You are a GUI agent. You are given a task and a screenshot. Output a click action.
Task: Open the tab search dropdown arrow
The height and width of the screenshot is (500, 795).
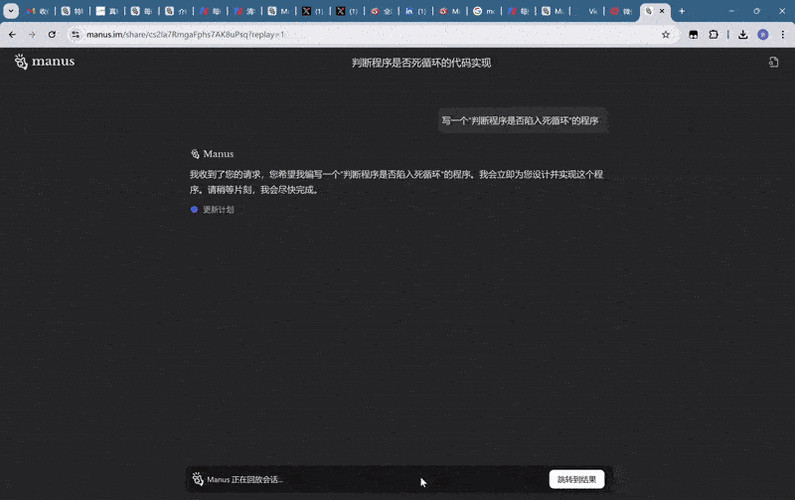[11, 11]
